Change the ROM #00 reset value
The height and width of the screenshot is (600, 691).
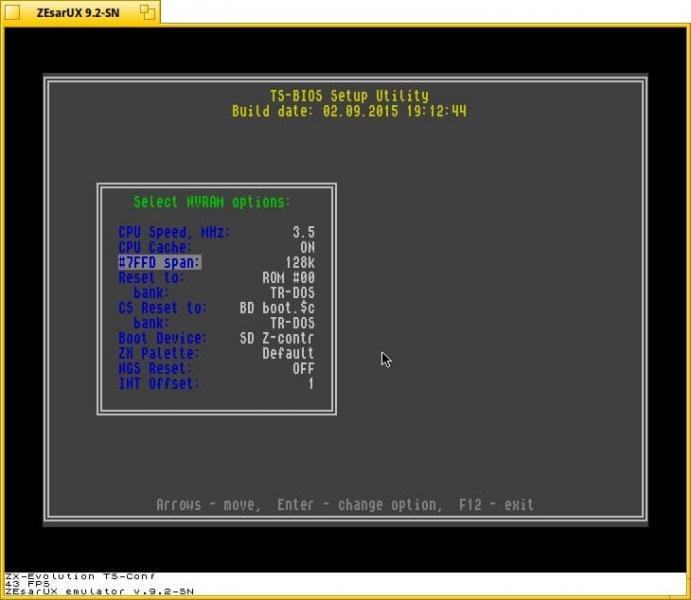point(288,277)
